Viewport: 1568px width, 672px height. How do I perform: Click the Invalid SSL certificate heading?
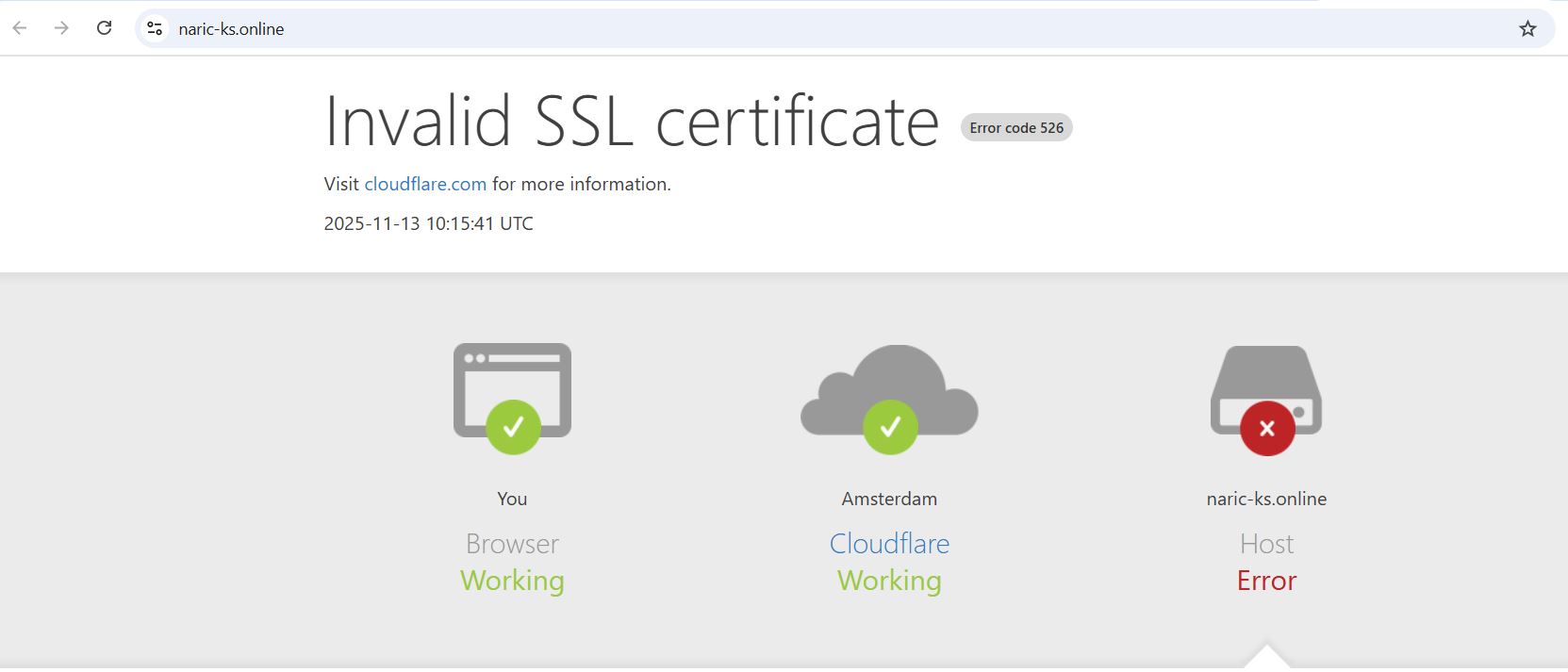(x=631, y=122)
